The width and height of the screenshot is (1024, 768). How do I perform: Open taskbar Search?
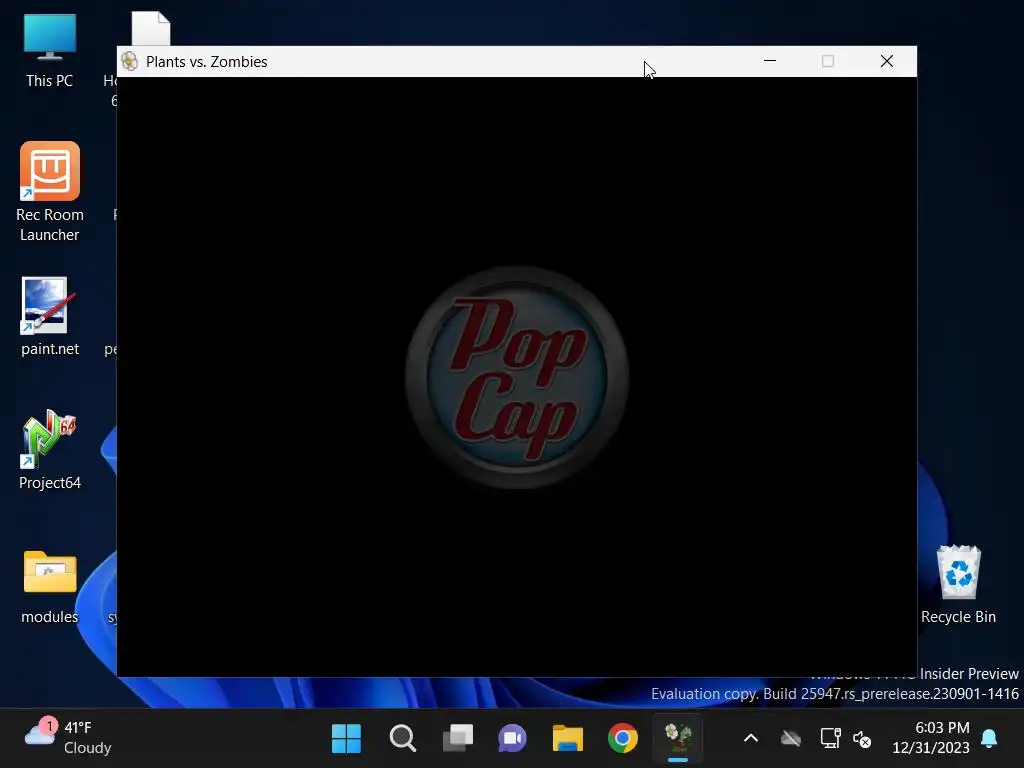point(402,739)
